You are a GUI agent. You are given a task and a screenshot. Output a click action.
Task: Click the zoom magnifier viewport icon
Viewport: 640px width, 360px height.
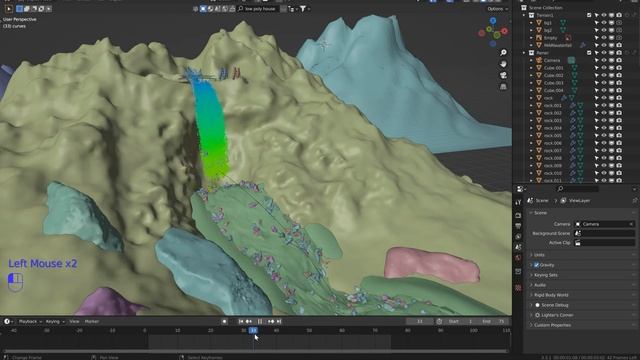pos(503,53)
